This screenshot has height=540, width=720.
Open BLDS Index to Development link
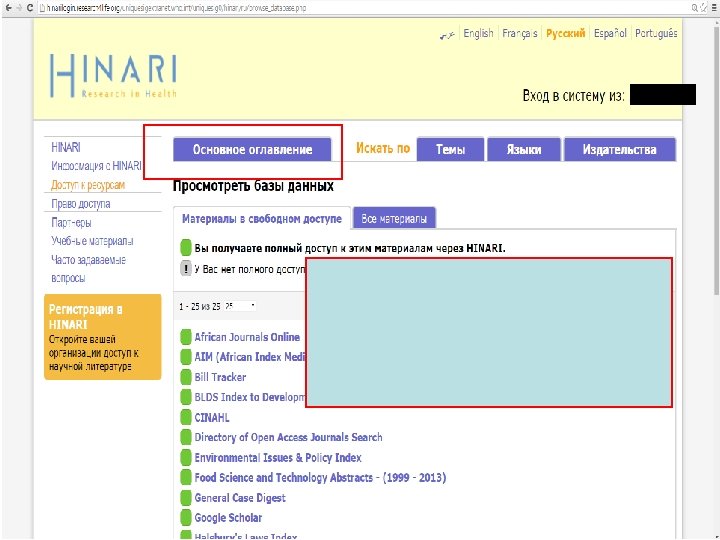coord(249,397)
